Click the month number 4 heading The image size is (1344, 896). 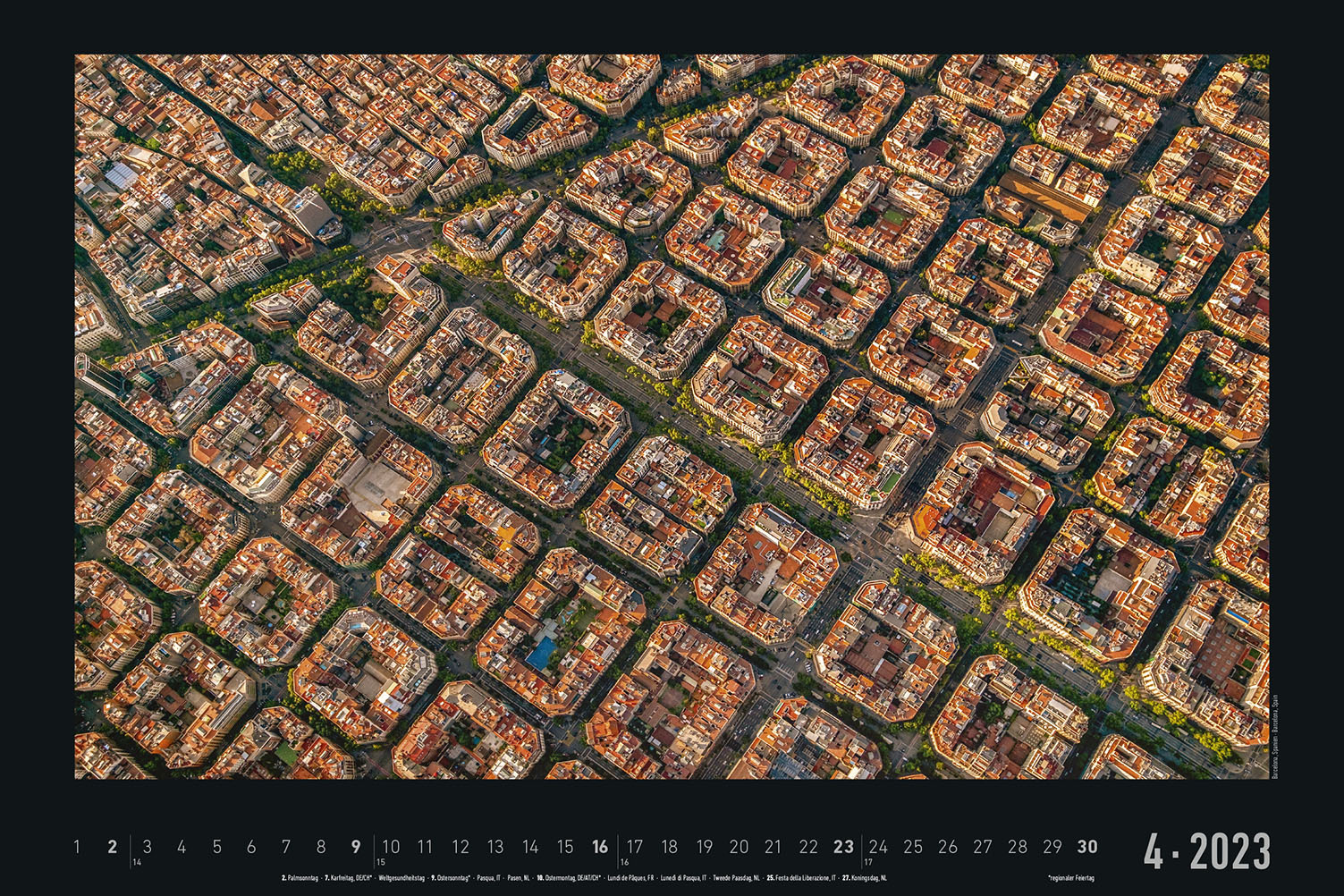point(1154,851)
